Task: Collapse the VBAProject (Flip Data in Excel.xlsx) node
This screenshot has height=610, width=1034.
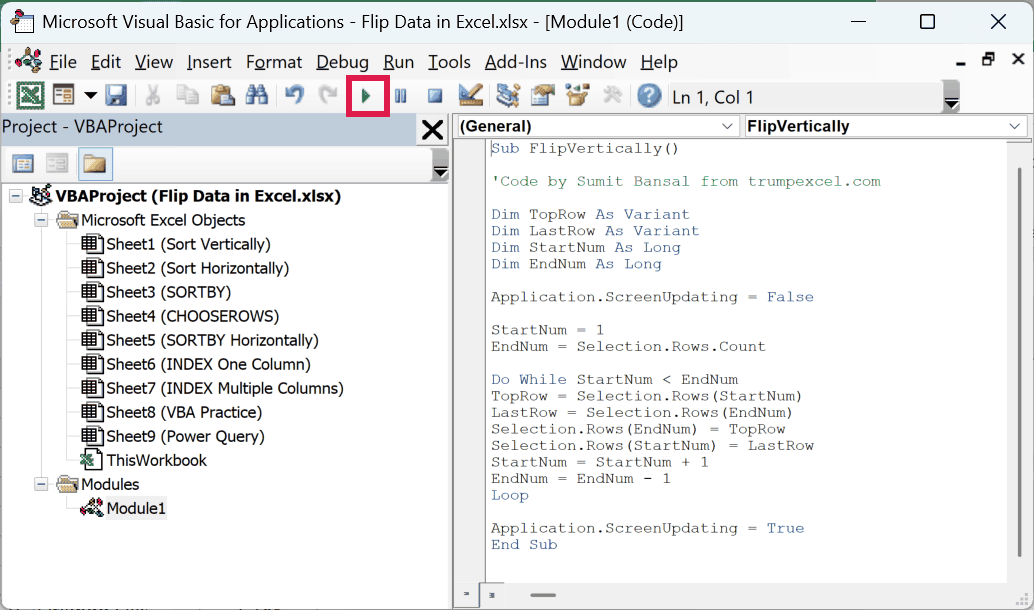Action: [x=16, y=196]
